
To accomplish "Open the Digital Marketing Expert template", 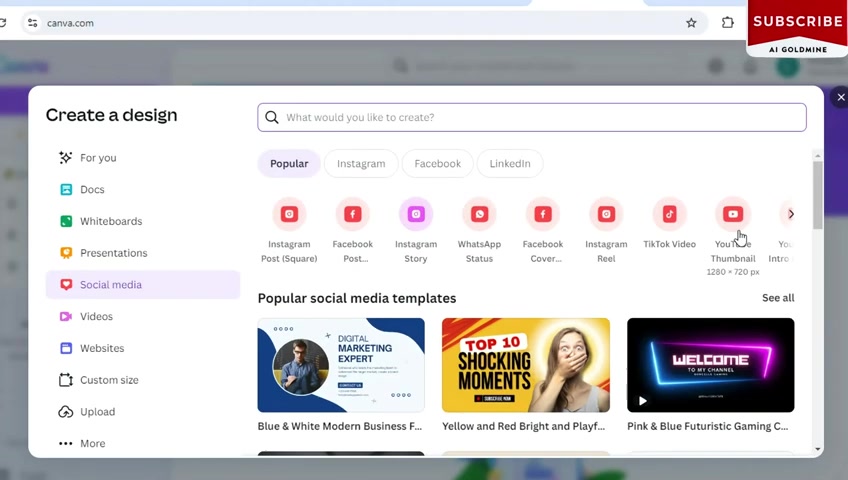I will tap(341, 365).
